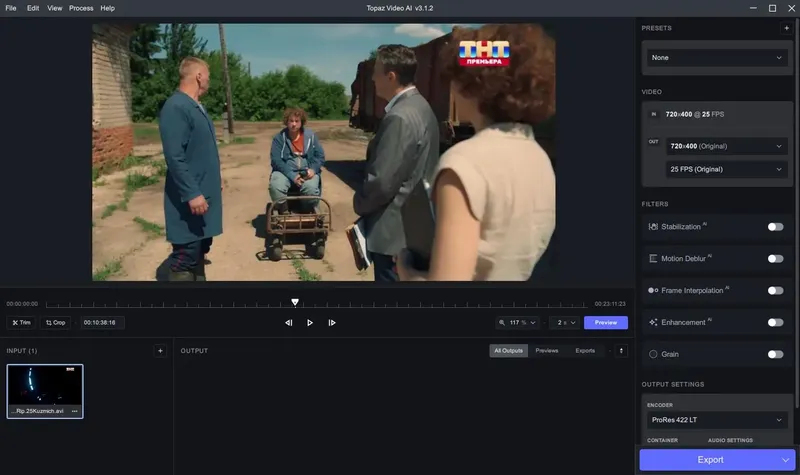Play the video preview

pyautogui.click(x=310, y=322)
